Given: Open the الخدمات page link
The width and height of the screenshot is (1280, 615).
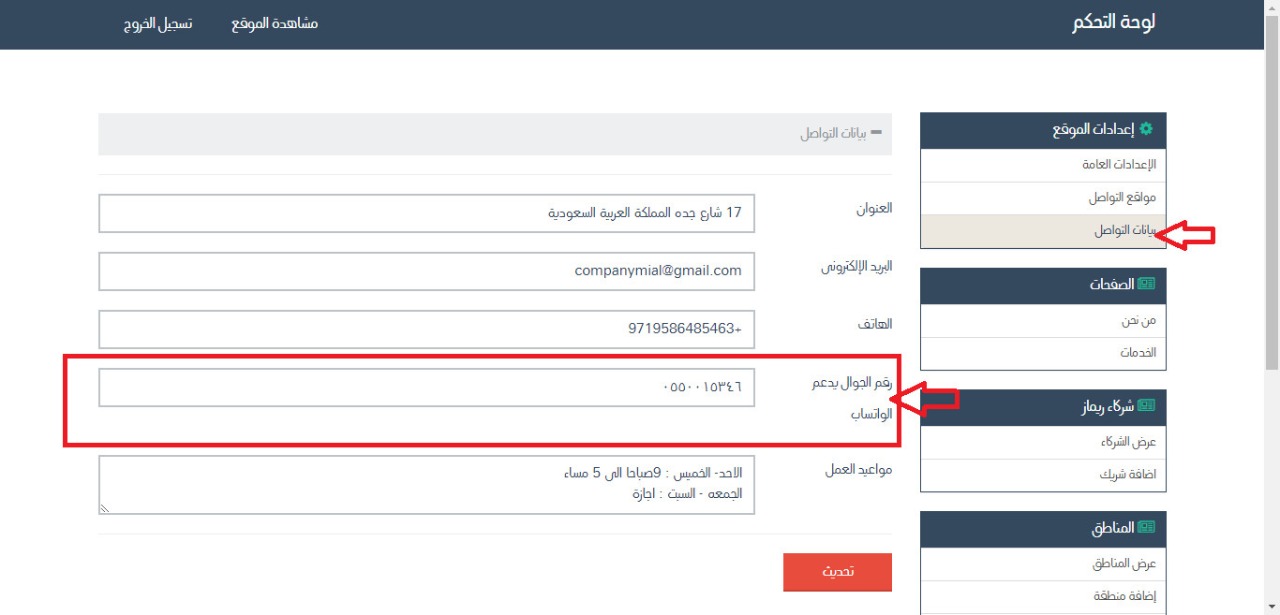Looking at the screenshot, I should (1137, 353).
